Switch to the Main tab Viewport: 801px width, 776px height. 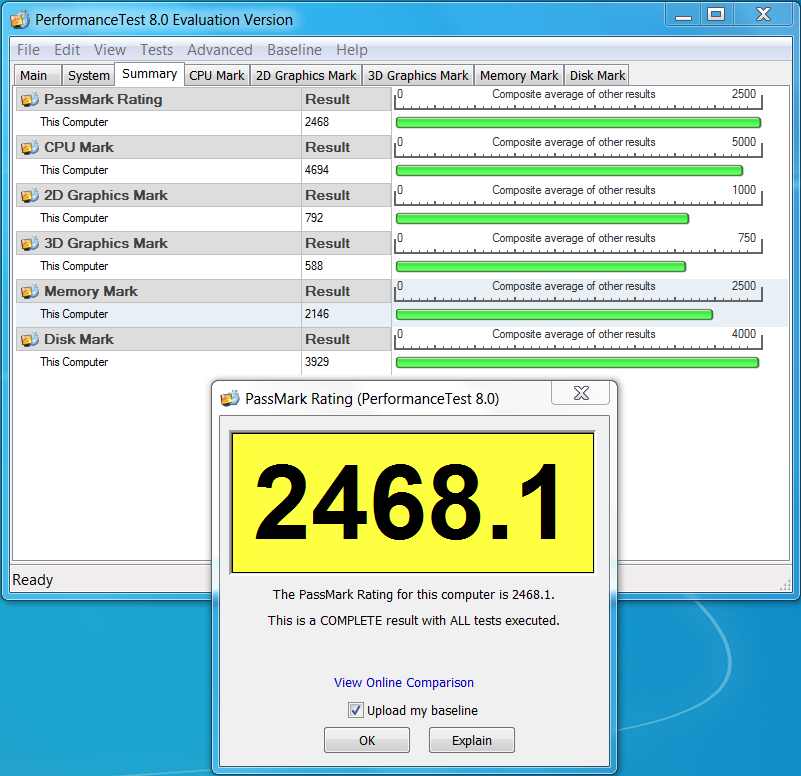click(x=37, y=75)
